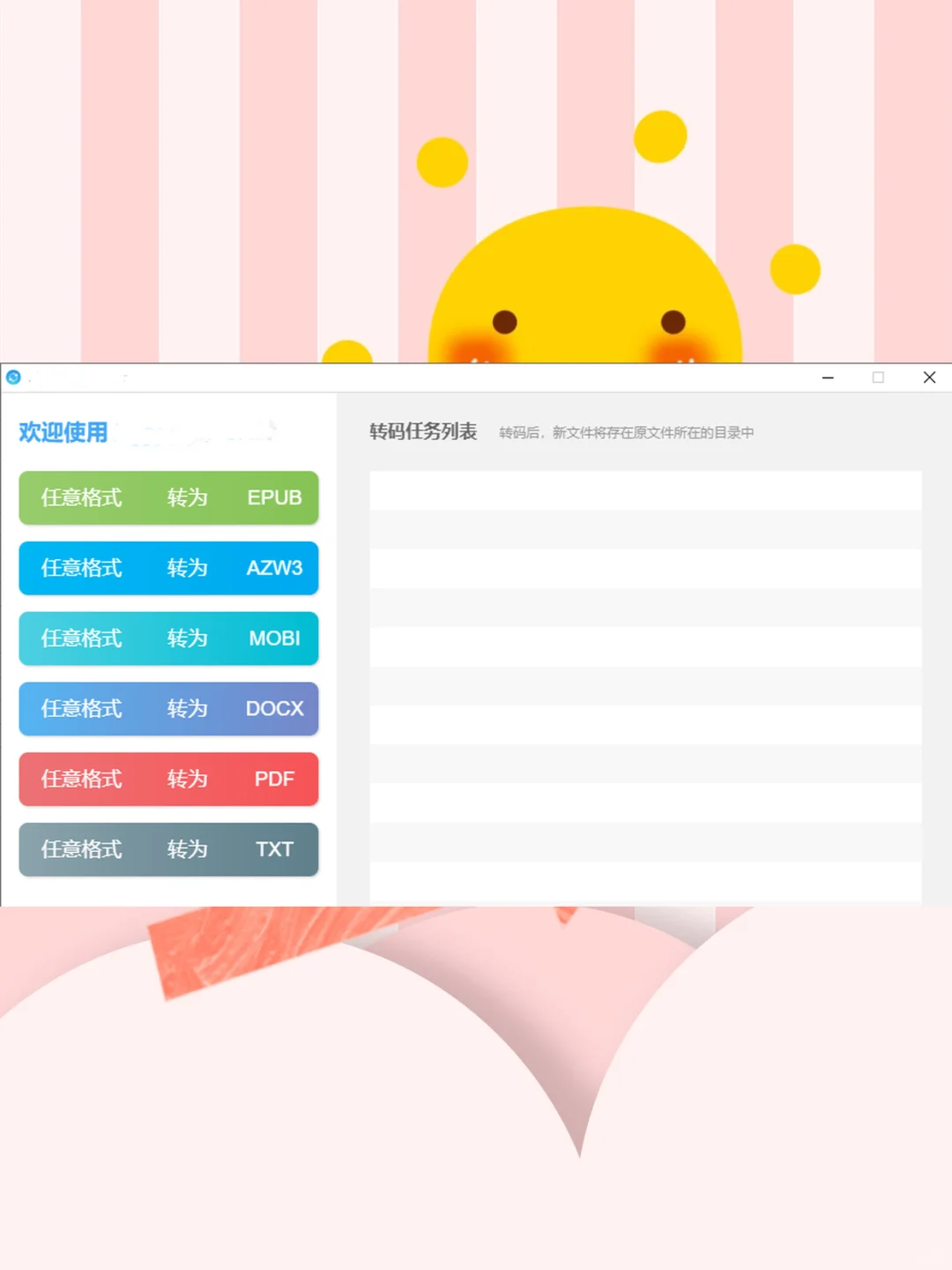Convert any format to DOCX
The width and height of the screenshot is (952, 1270).
click(168, 709)
